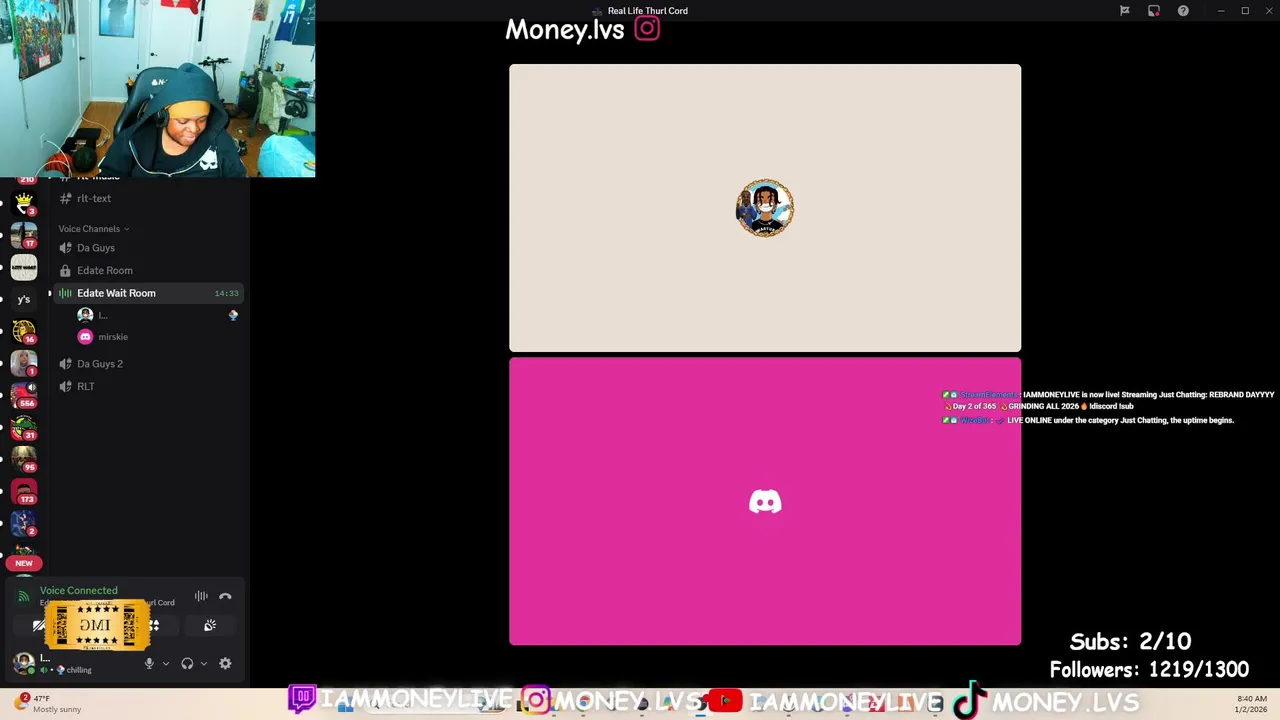Open the Help question mark icon

pos(1183,11)
